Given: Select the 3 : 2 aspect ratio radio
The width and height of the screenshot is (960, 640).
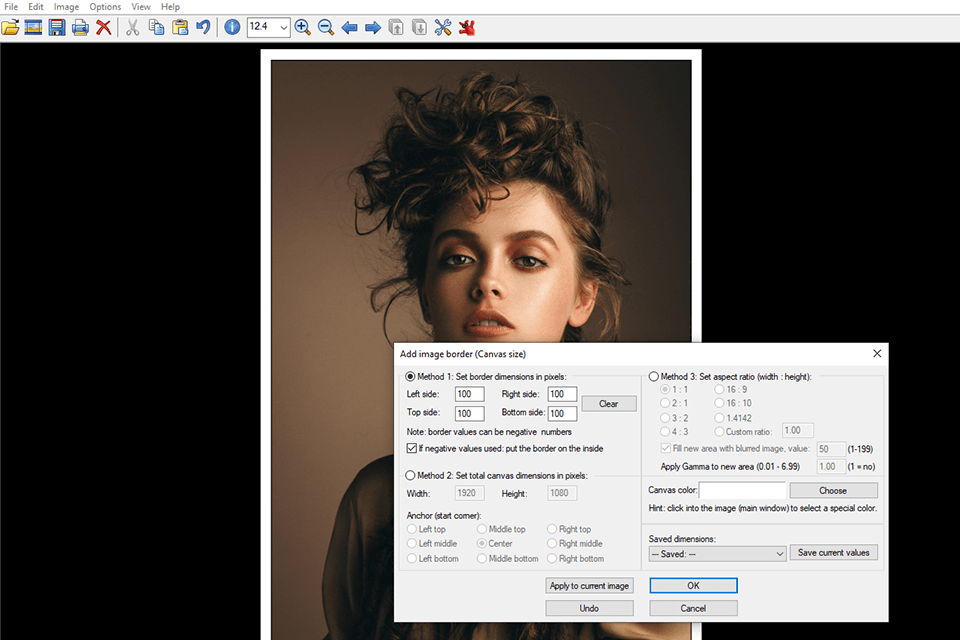Looking at the screenshot, I should tap(665, 418).
